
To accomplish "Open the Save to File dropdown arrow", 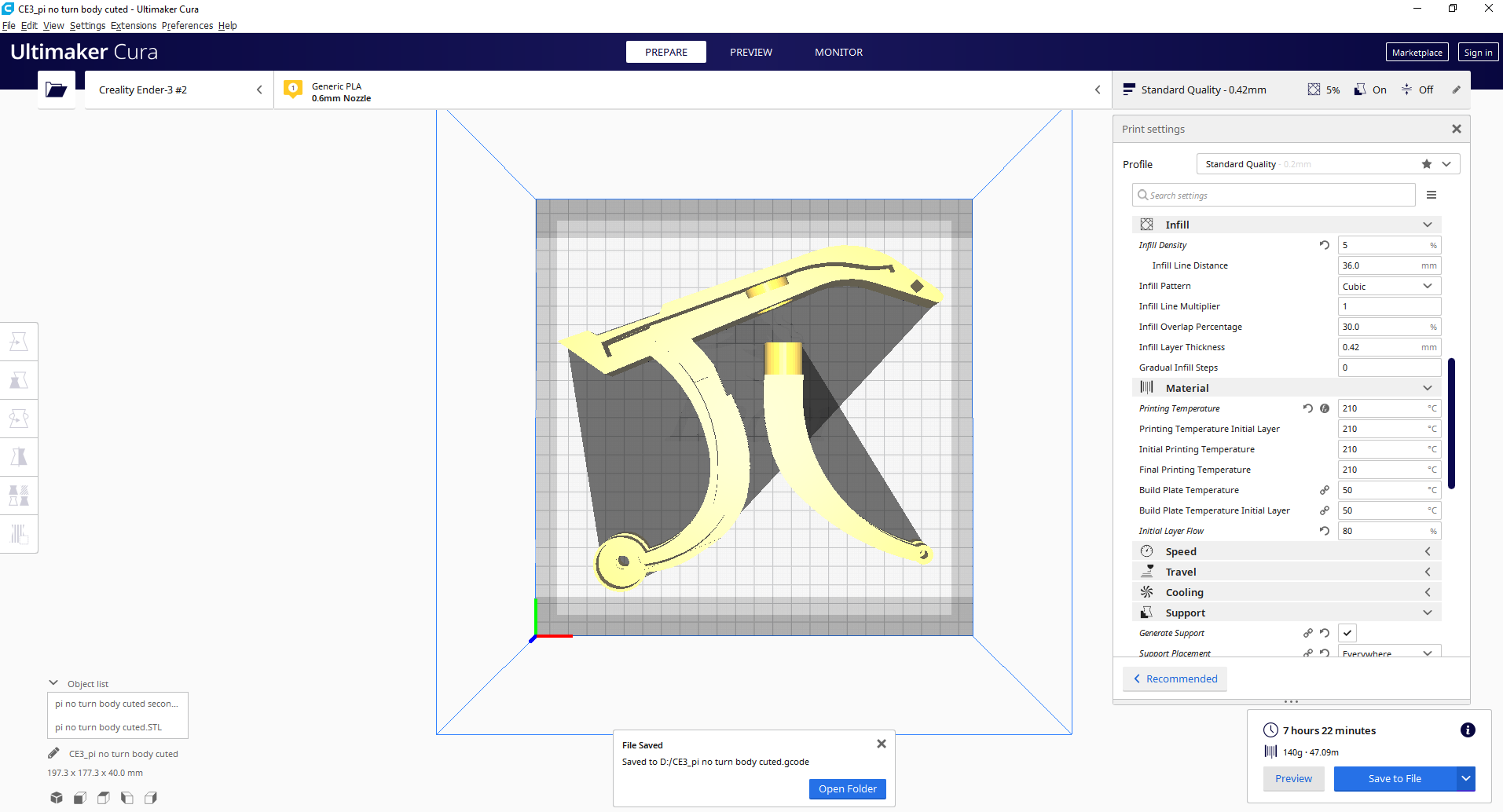I will point(1466,778).
